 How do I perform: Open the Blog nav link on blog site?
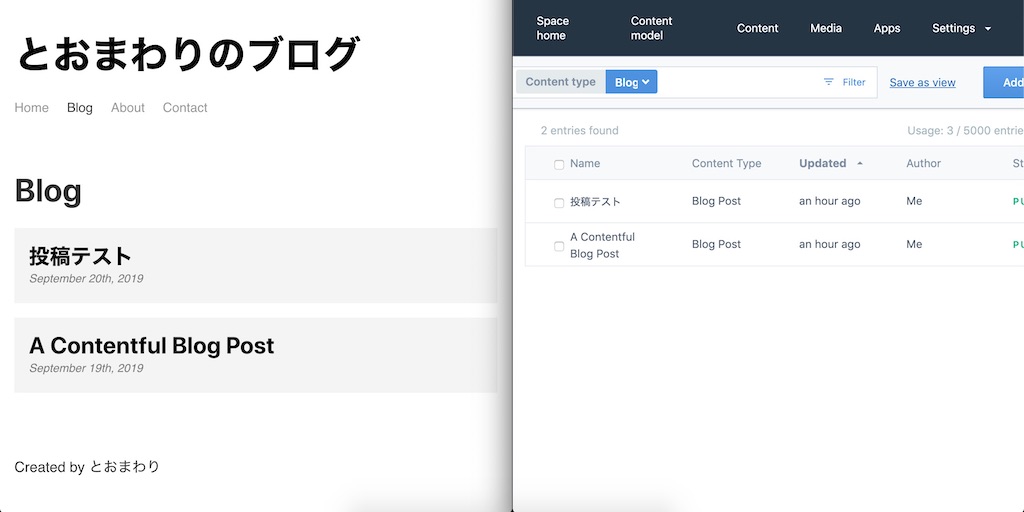click(x=80, y=108)
